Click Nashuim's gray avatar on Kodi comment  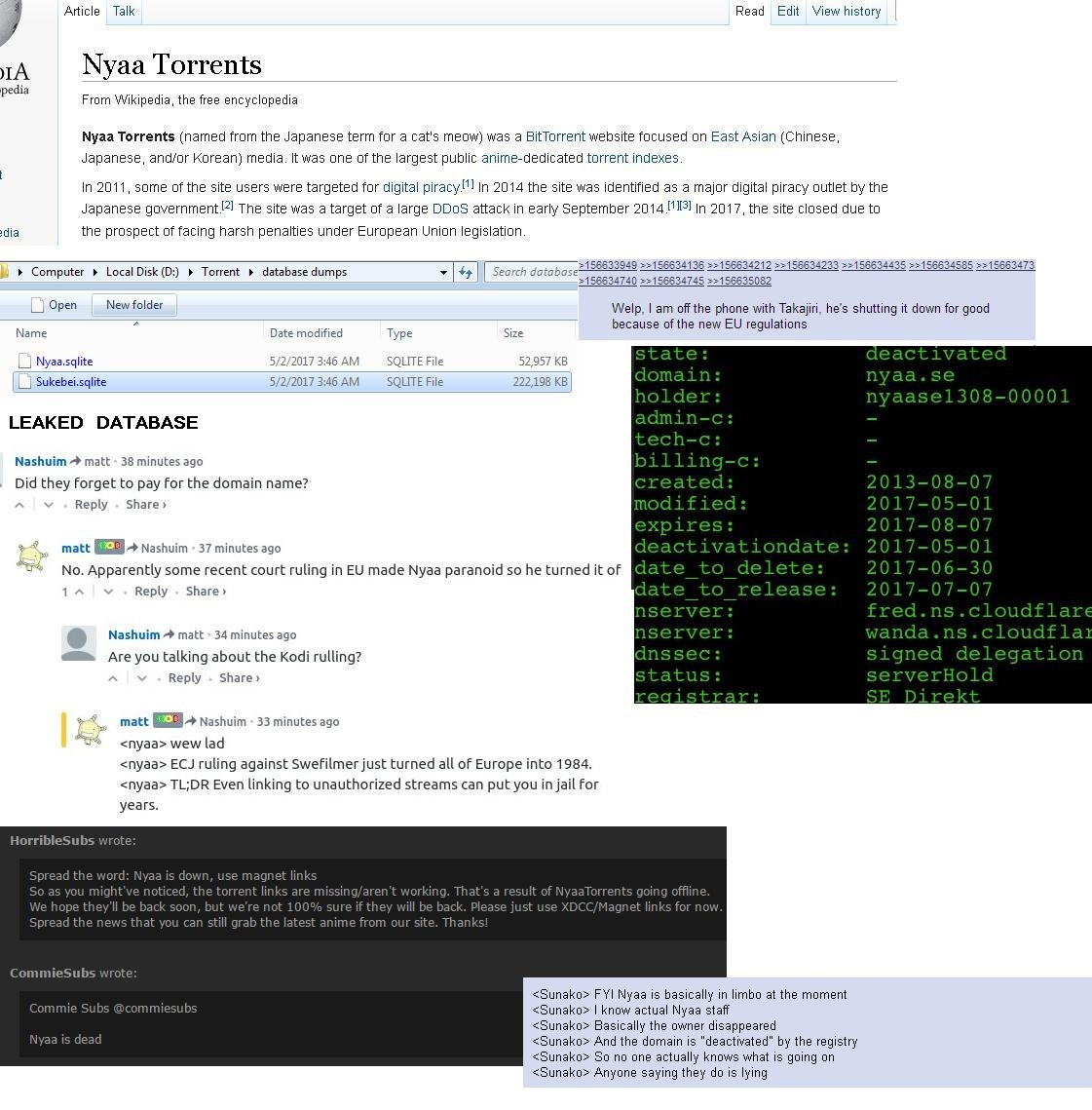(79, 643)
